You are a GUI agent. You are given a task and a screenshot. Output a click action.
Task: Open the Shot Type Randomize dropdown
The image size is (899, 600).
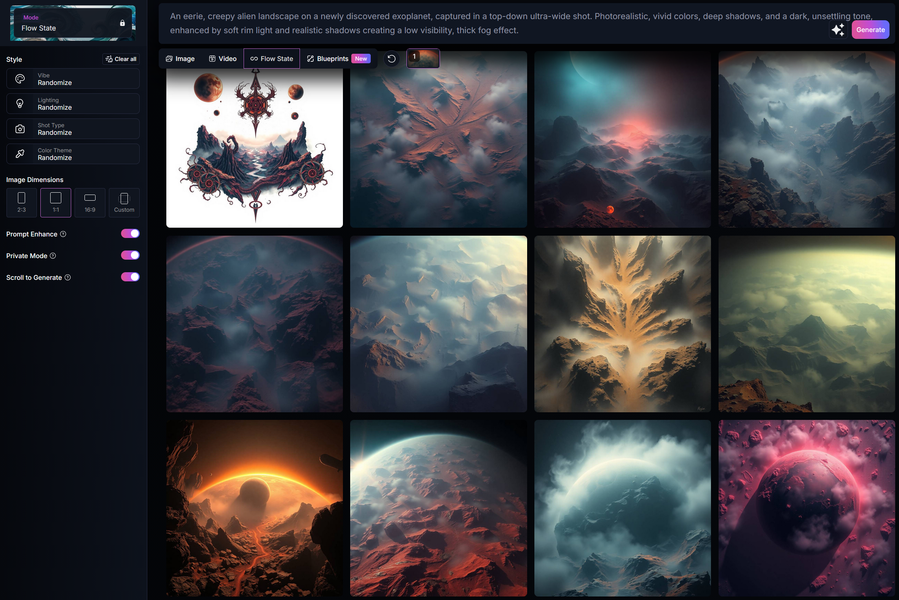(x=73, y=129)
